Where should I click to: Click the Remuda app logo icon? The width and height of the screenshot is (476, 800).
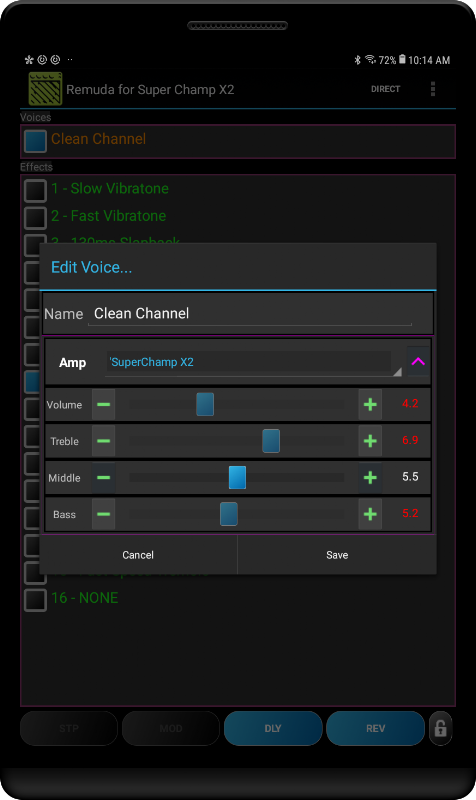pos(45,89)
